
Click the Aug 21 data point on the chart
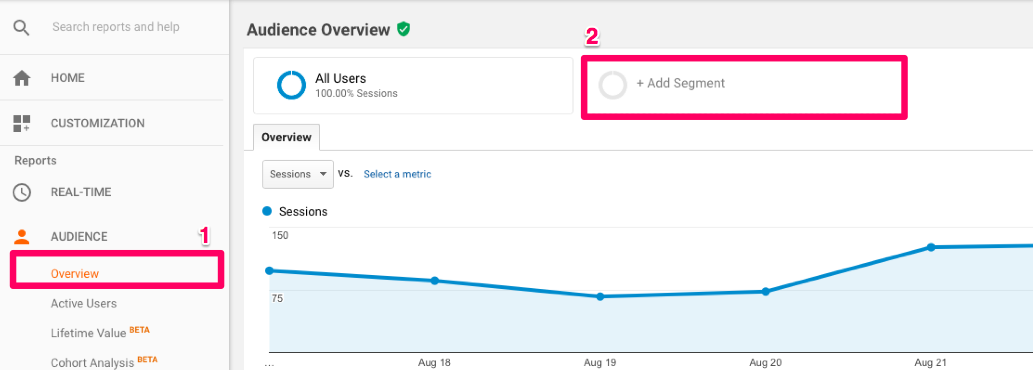pyautogui.click(x=931, y=248)
